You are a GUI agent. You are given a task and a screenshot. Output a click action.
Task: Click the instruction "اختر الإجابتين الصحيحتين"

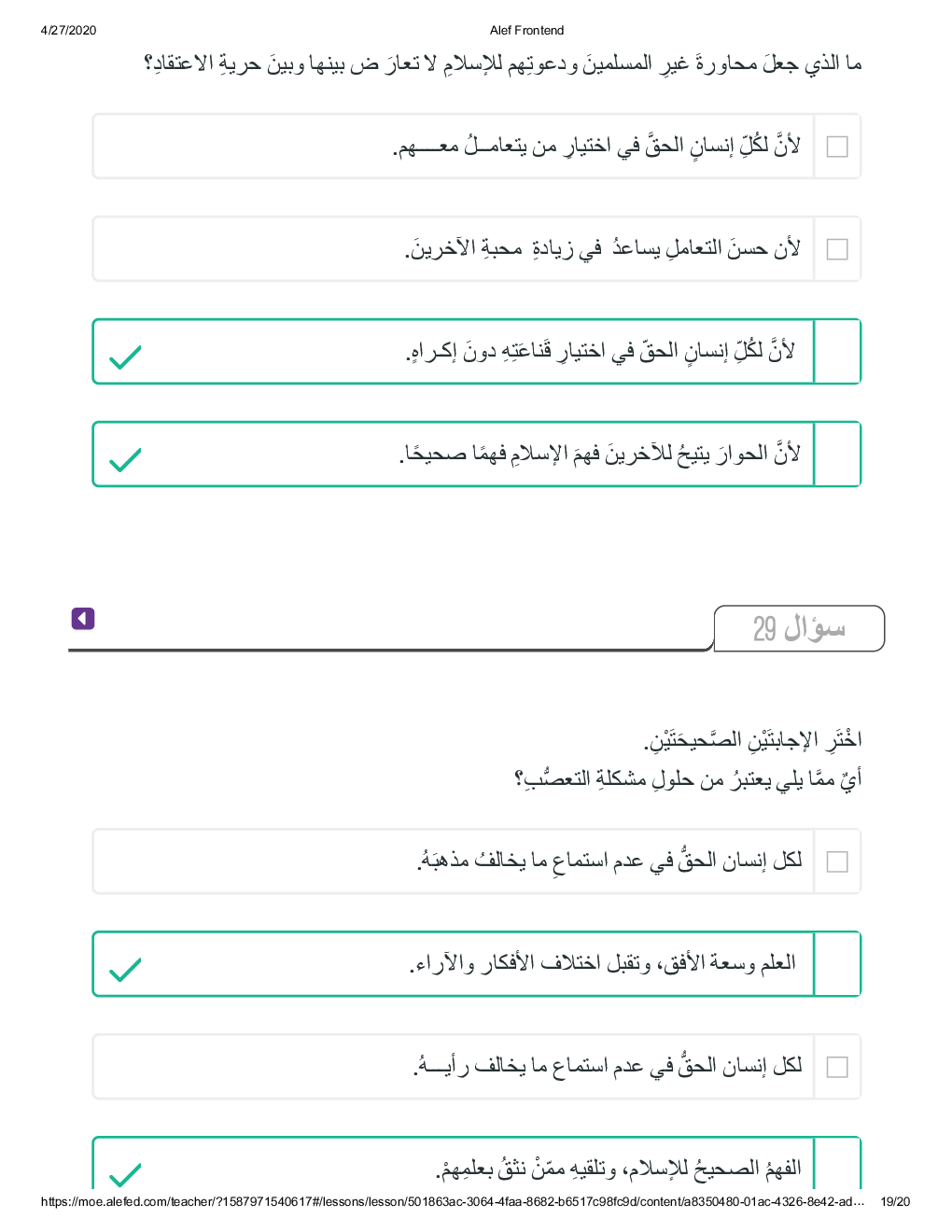752,740
